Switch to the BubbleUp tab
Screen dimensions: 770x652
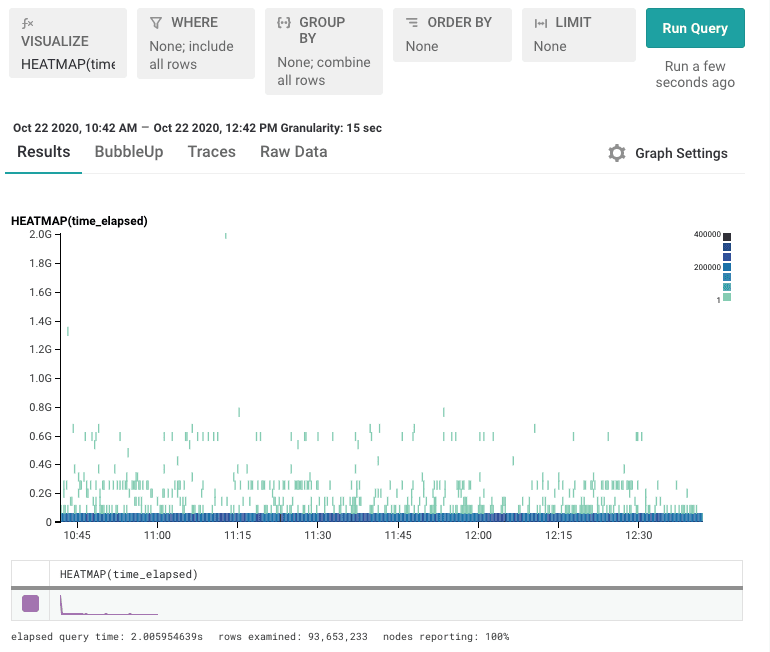tap(129, 152)
